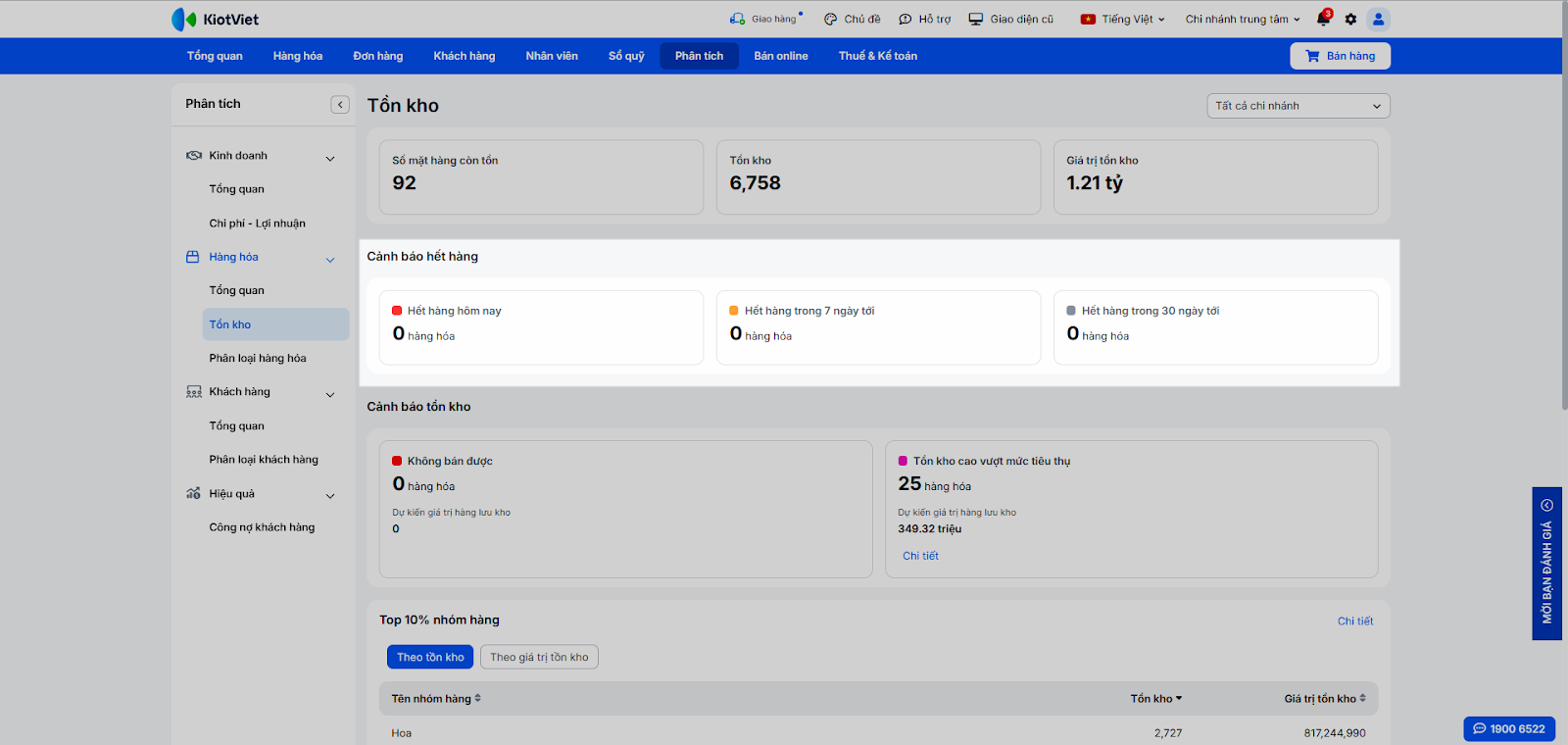
Task: Open the Bán online menu
Action: (781, 56)
